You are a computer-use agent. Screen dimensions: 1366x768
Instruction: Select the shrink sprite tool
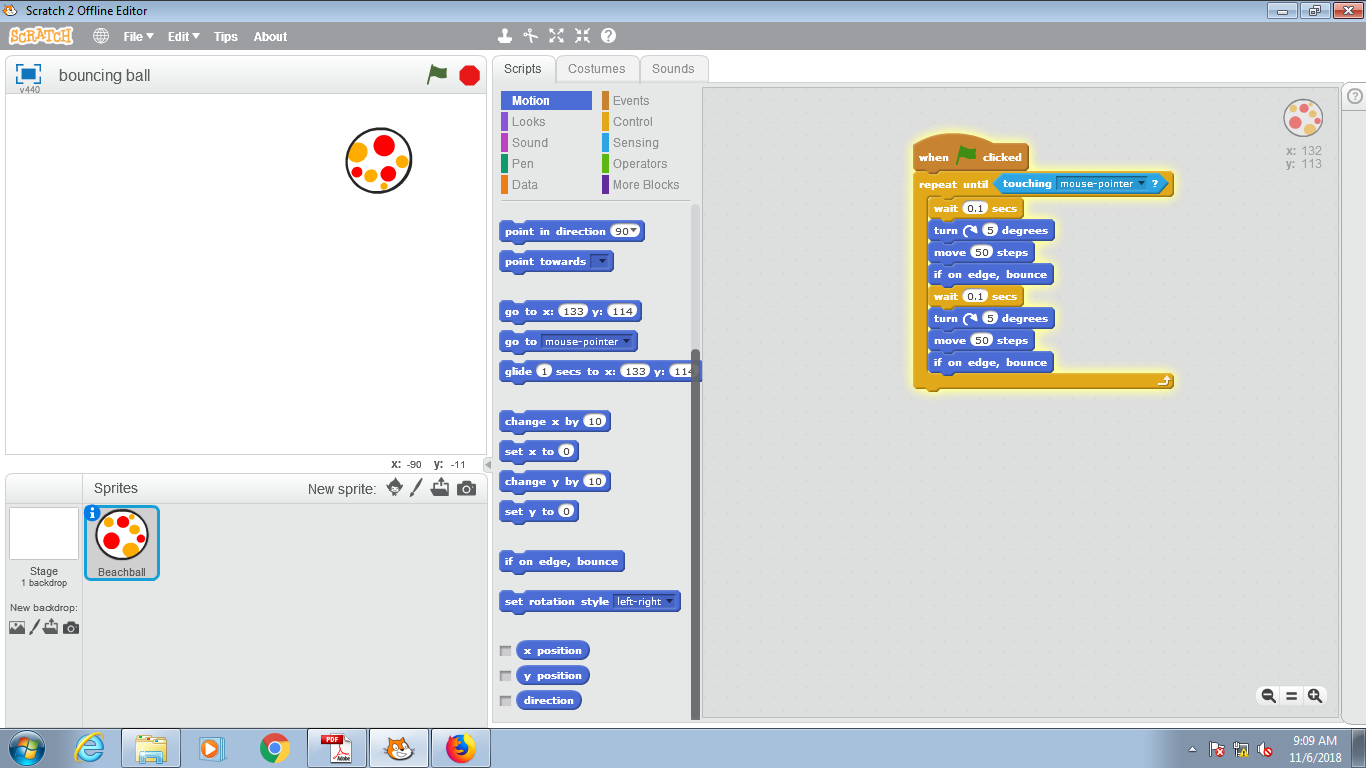pos(581,35)
